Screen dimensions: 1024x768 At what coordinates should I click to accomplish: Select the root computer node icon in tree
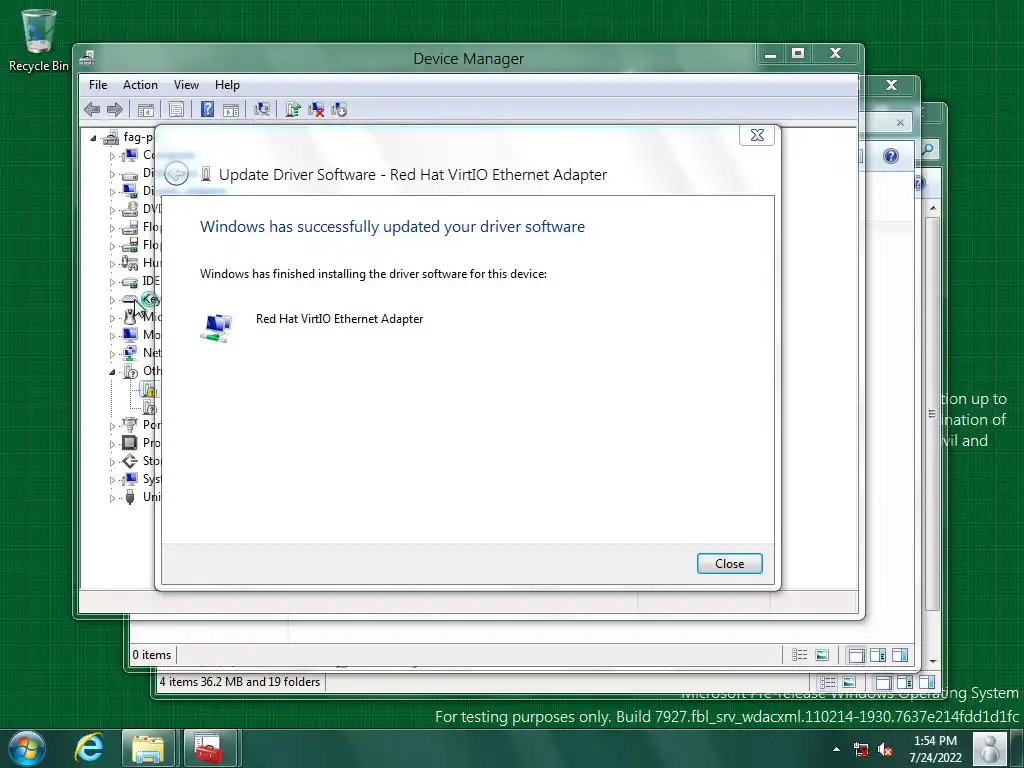tap(111, 137)
